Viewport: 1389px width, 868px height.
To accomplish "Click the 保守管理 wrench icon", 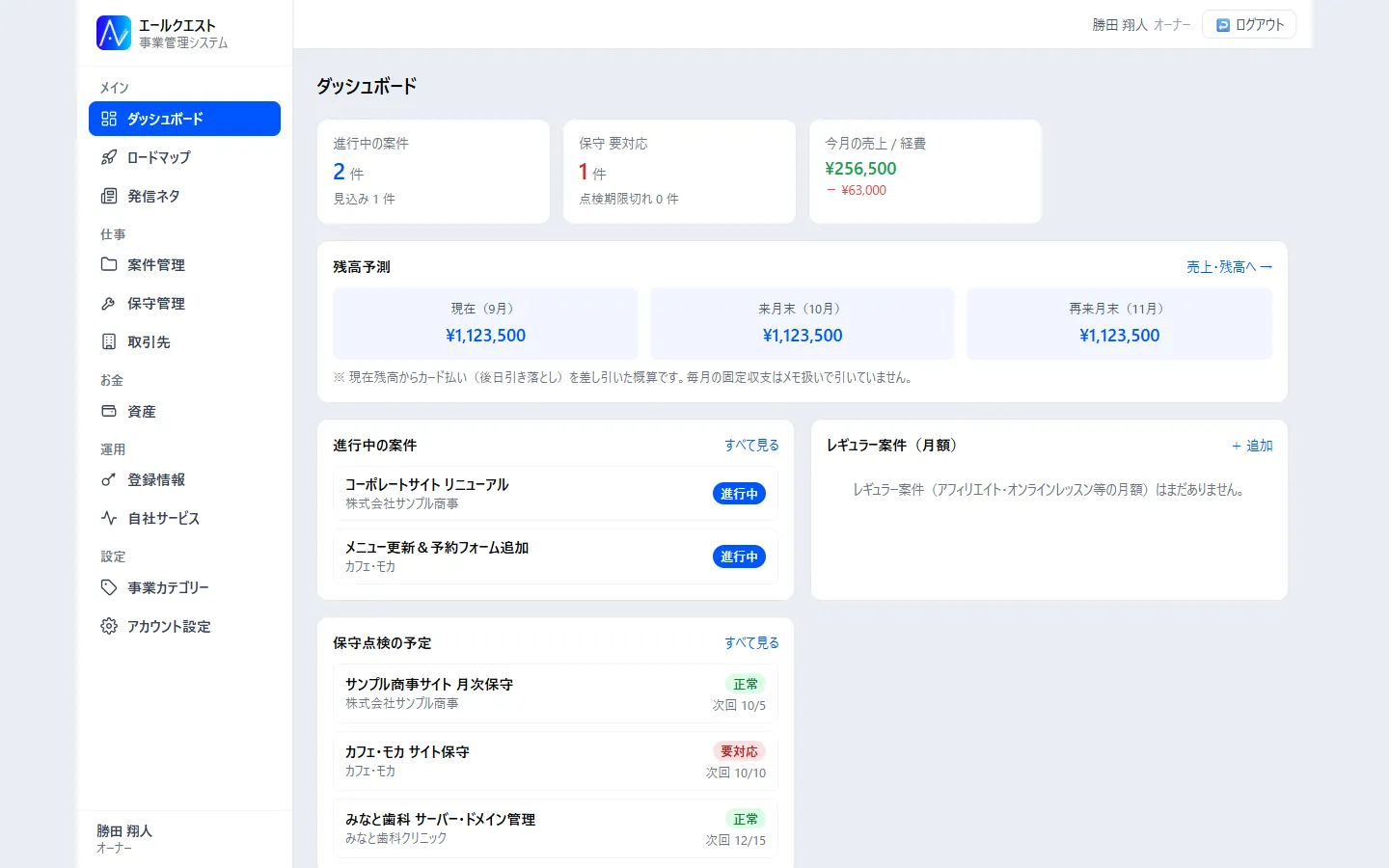I will point(109,303).
